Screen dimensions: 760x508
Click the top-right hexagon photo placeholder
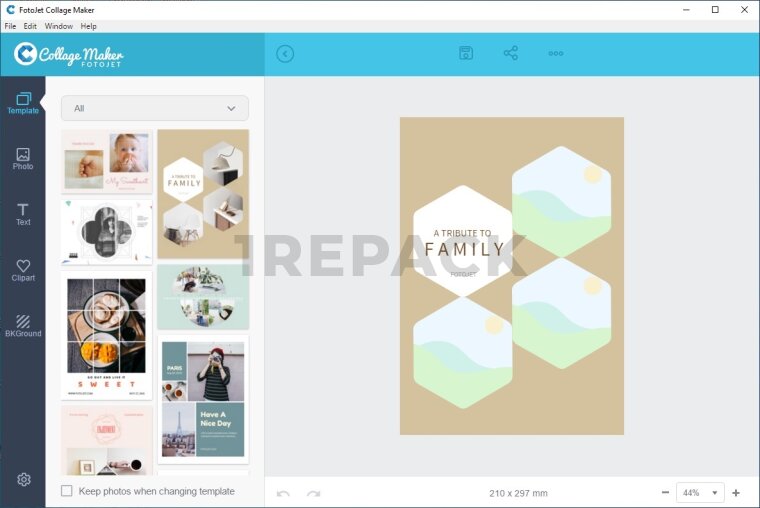[561, 202]
